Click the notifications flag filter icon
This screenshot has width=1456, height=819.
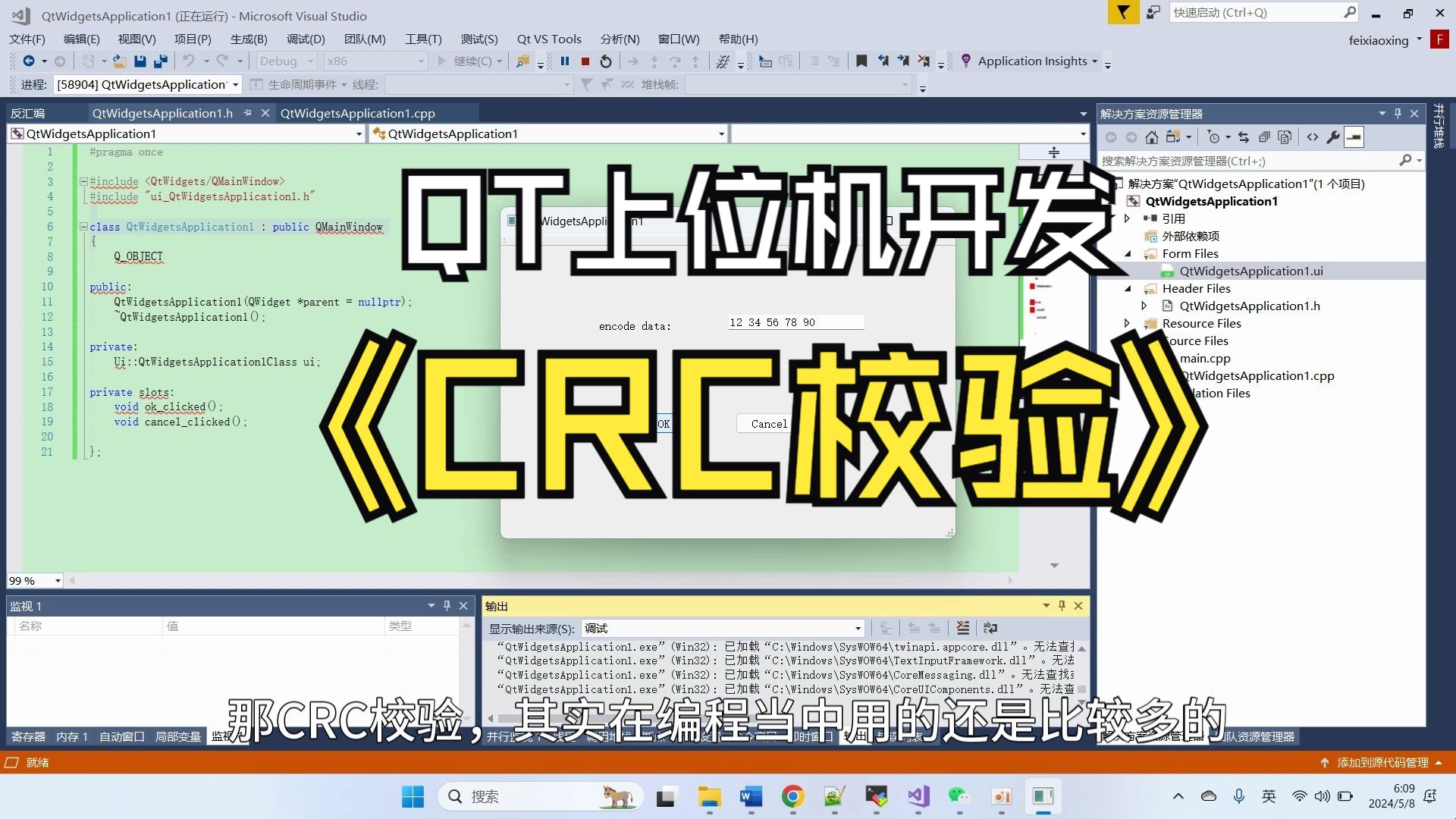(x=1123, y=13)
